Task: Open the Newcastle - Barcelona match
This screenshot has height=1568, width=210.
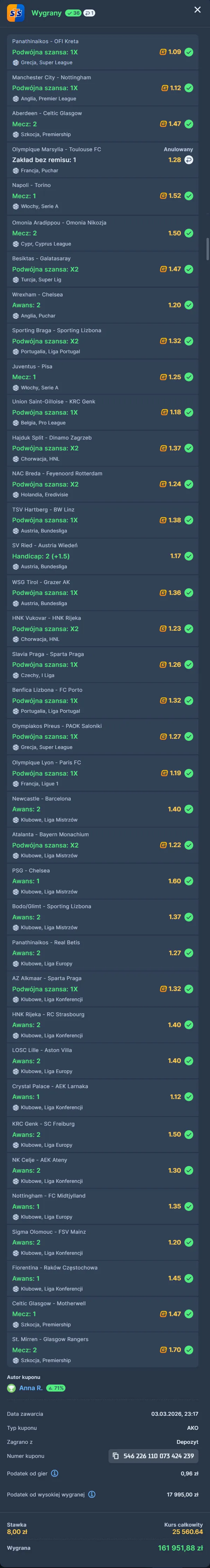Action: 41,799
